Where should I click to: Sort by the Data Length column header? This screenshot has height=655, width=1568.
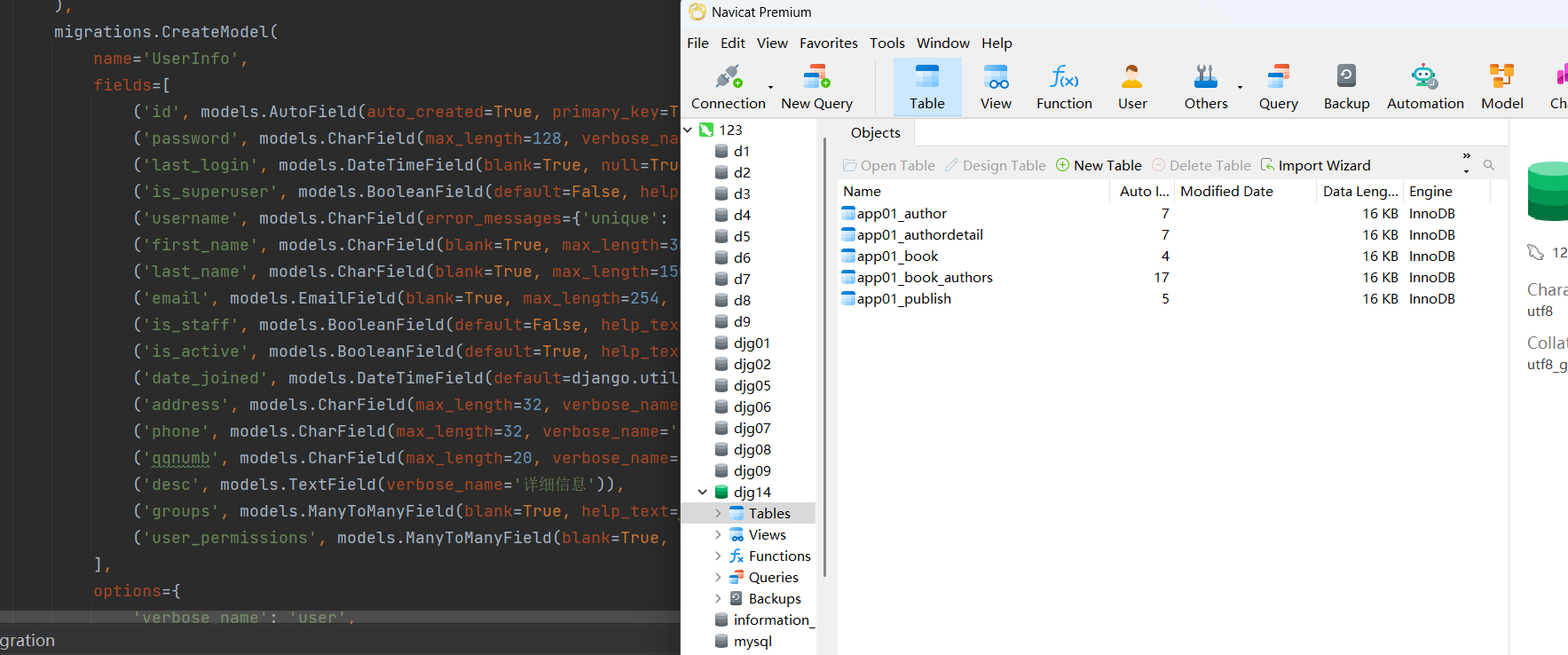coord(1360,191)
